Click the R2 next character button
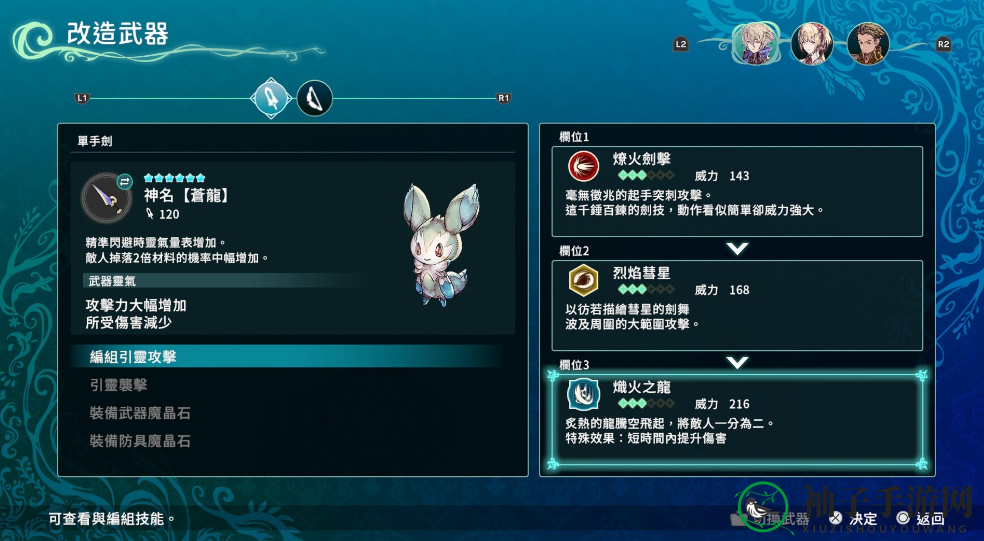This screenshot has width=984, height=541. coord(943,44)
